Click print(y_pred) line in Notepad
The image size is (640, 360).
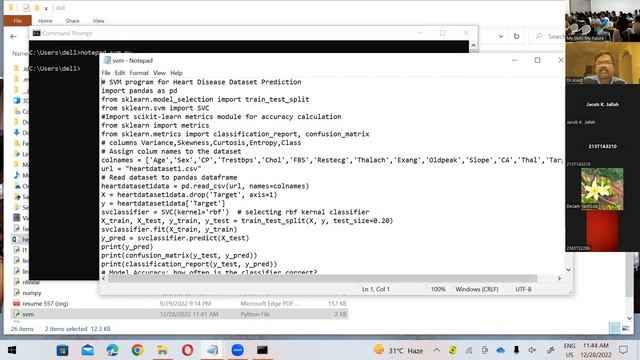pos(127,247)
